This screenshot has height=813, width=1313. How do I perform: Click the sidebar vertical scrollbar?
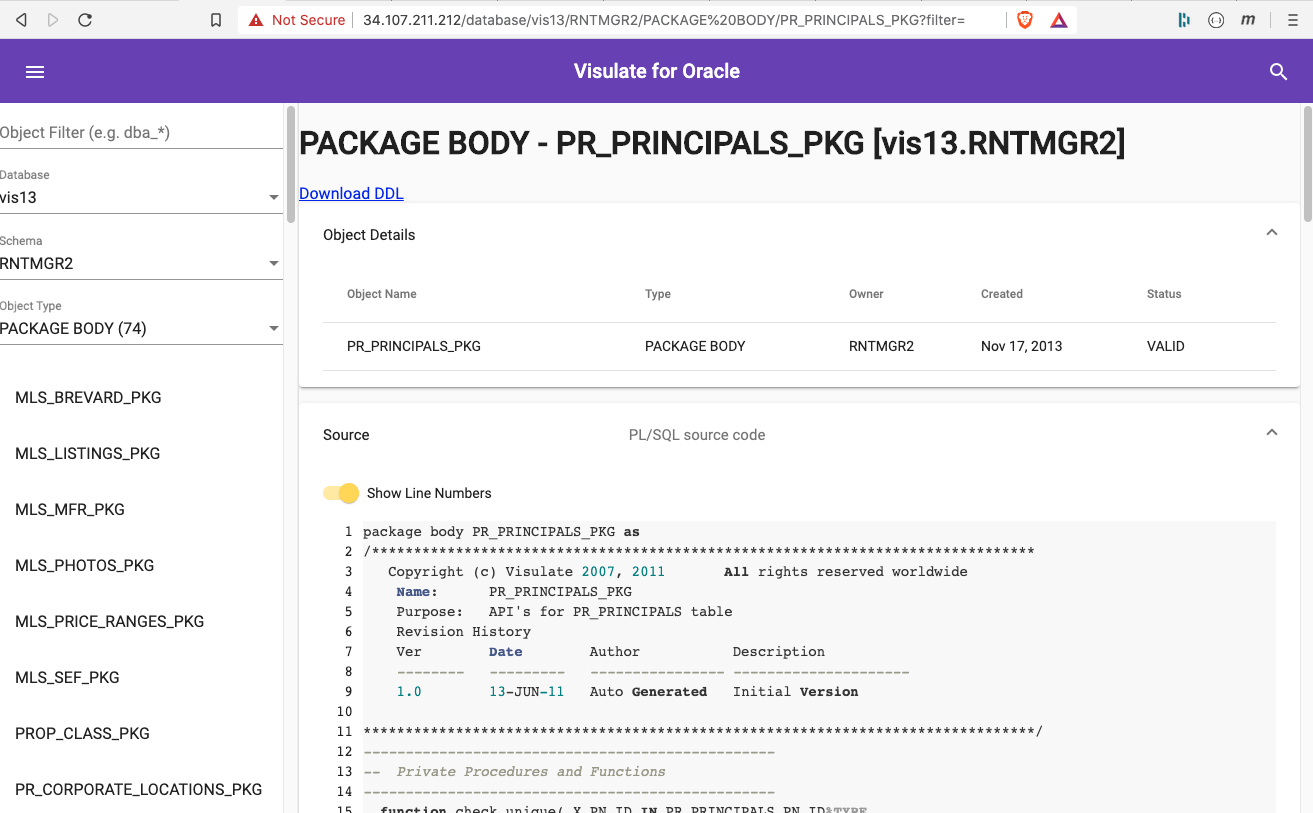pos(291,165)
